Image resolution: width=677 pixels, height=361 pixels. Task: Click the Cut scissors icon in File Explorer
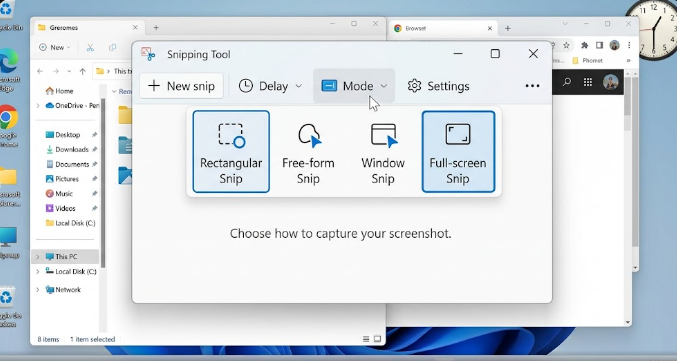point(90,48)
